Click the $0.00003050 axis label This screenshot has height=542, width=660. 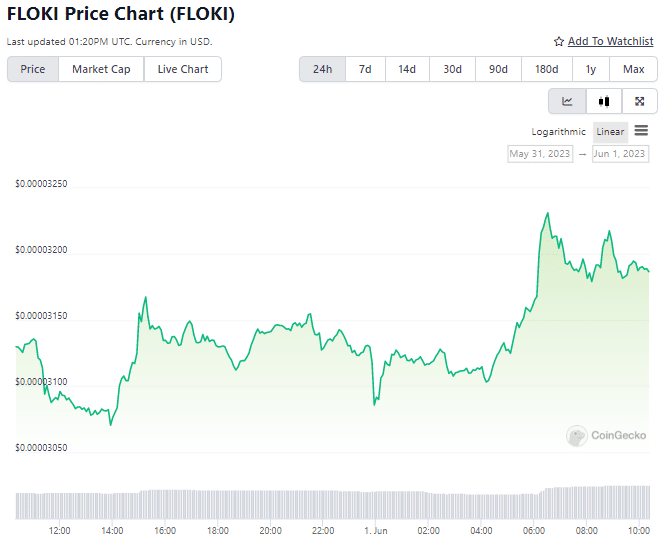click(x=41, y=448)
